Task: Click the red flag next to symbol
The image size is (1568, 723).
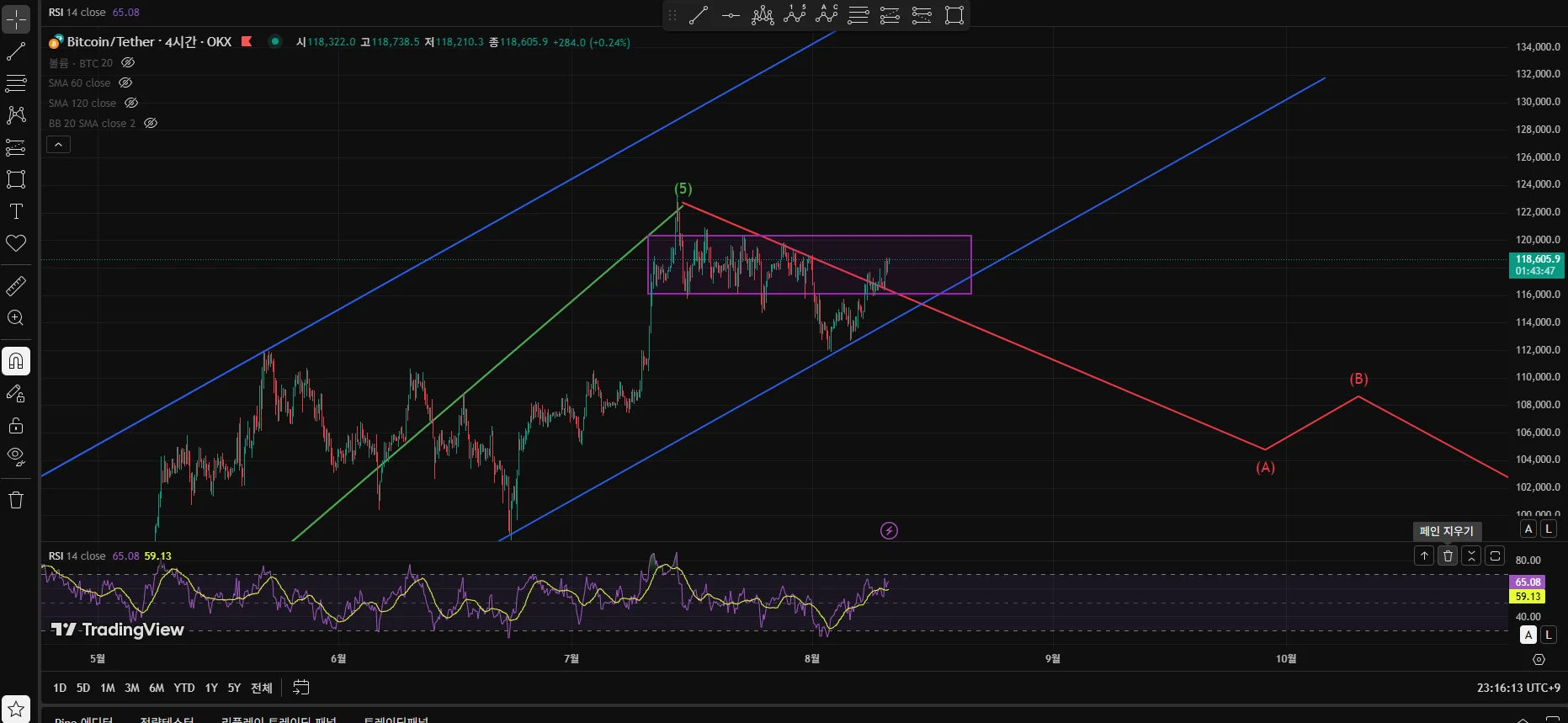Action: (247, 41)
